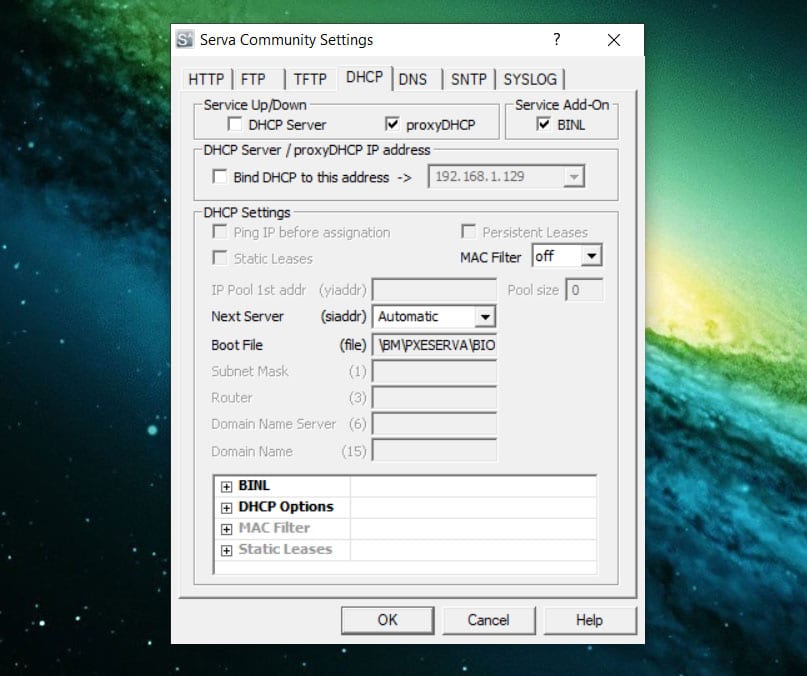Expand the Static Leases tree node
The width and height of the screenshot is (807, 676).
pos(226,550)
